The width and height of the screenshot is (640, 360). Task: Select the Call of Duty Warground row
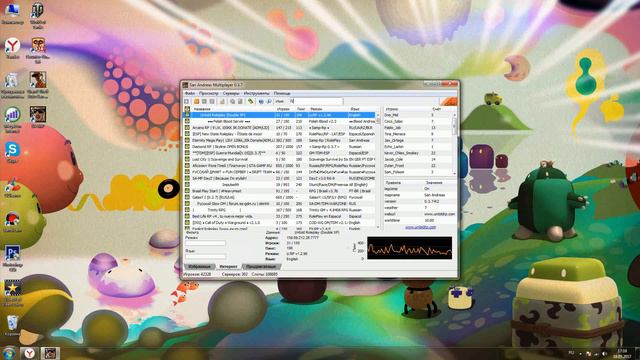[280, 222]
